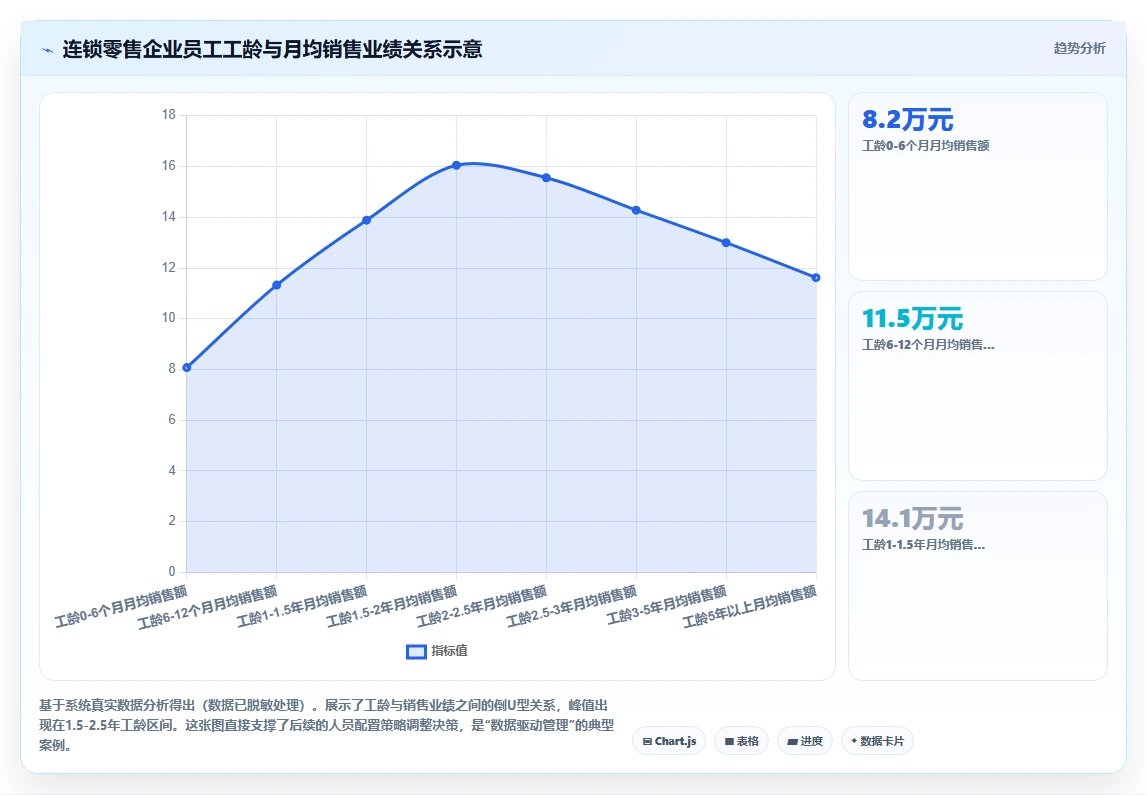
Task: Click the description paragraph starting with 基于系统真实数据
Action: [326, 726]
